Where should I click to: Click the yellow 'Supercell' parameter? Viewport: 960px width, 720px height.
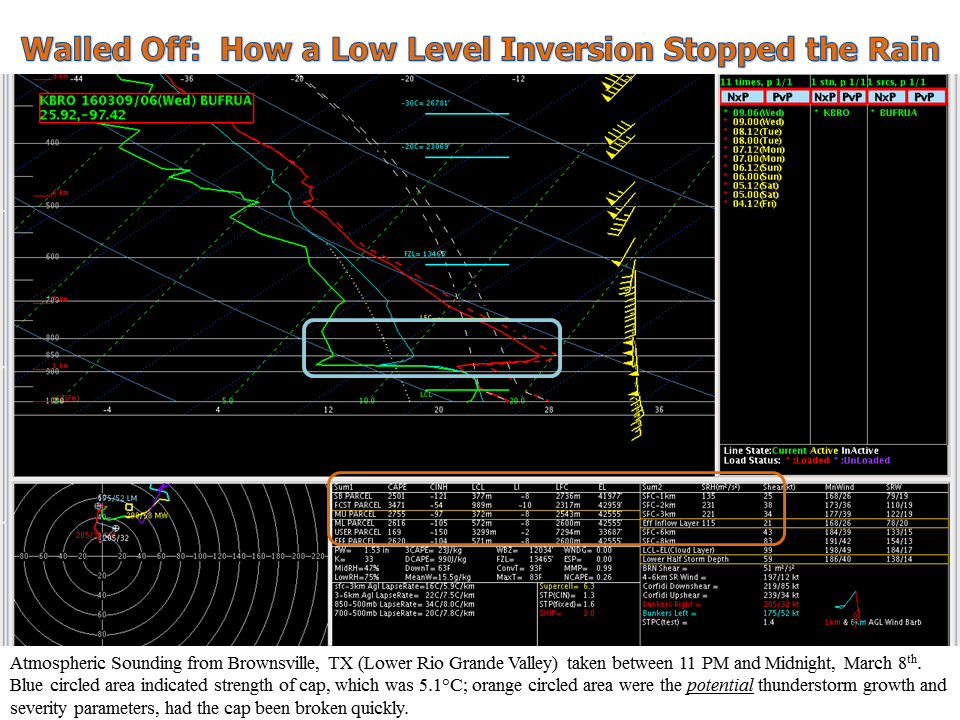coord(567,587)
